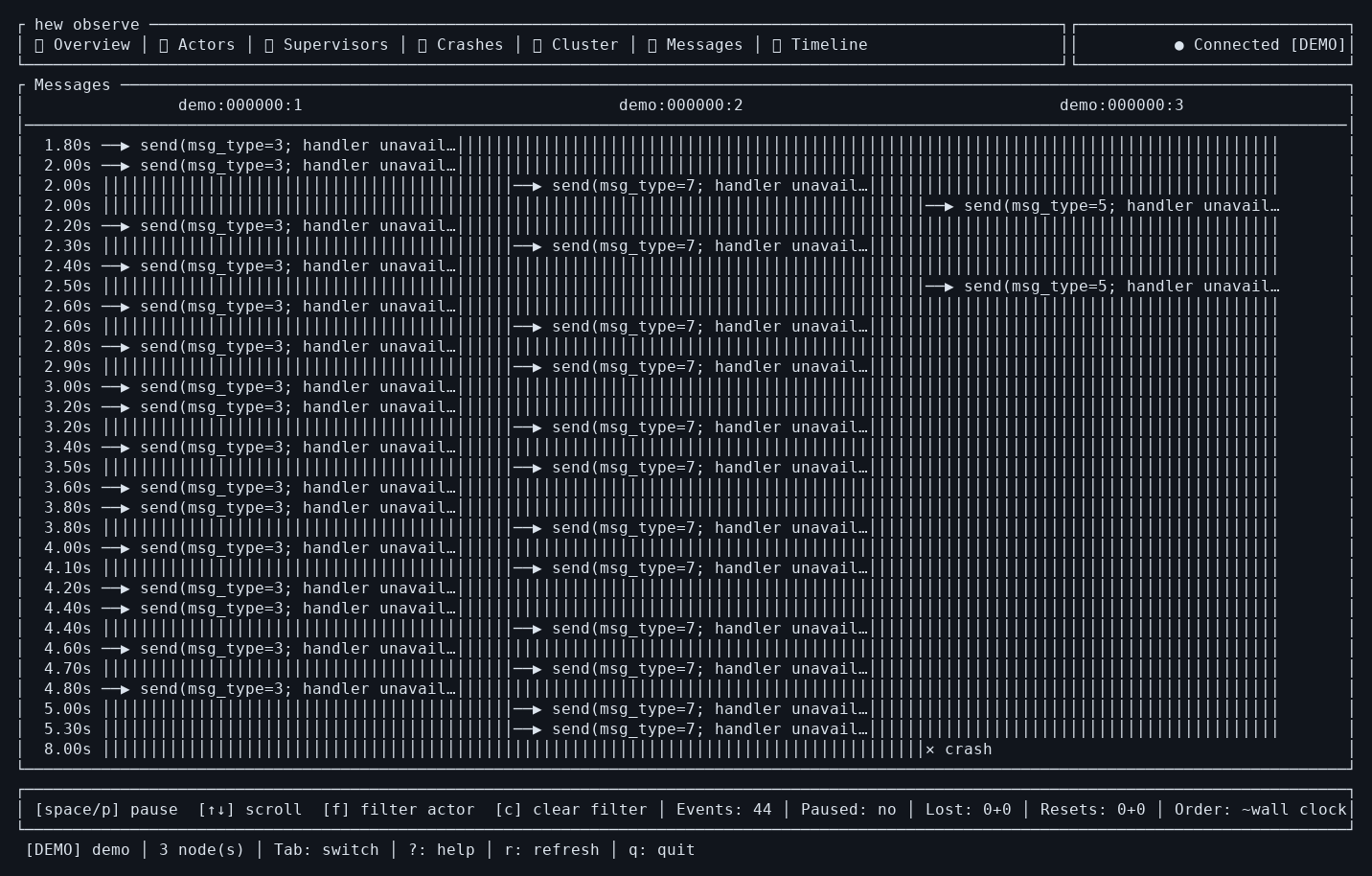The height and width of the screenshot is (876, 1372).
Task: Click the Order: ~wall clock indicator
Action: 1261,810
